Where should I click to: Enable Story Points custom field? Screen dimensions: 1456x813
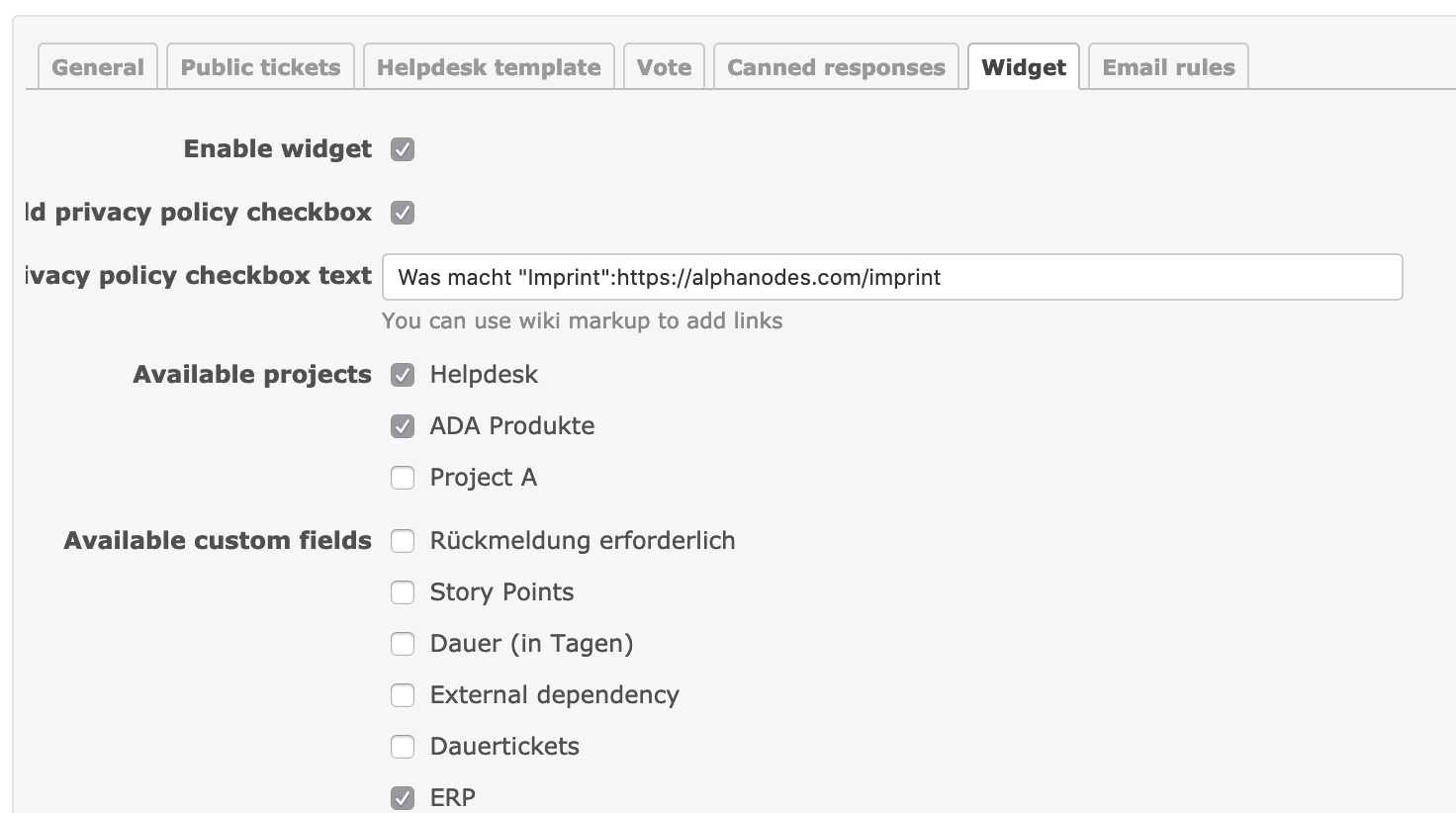click(x=403, y=592)
